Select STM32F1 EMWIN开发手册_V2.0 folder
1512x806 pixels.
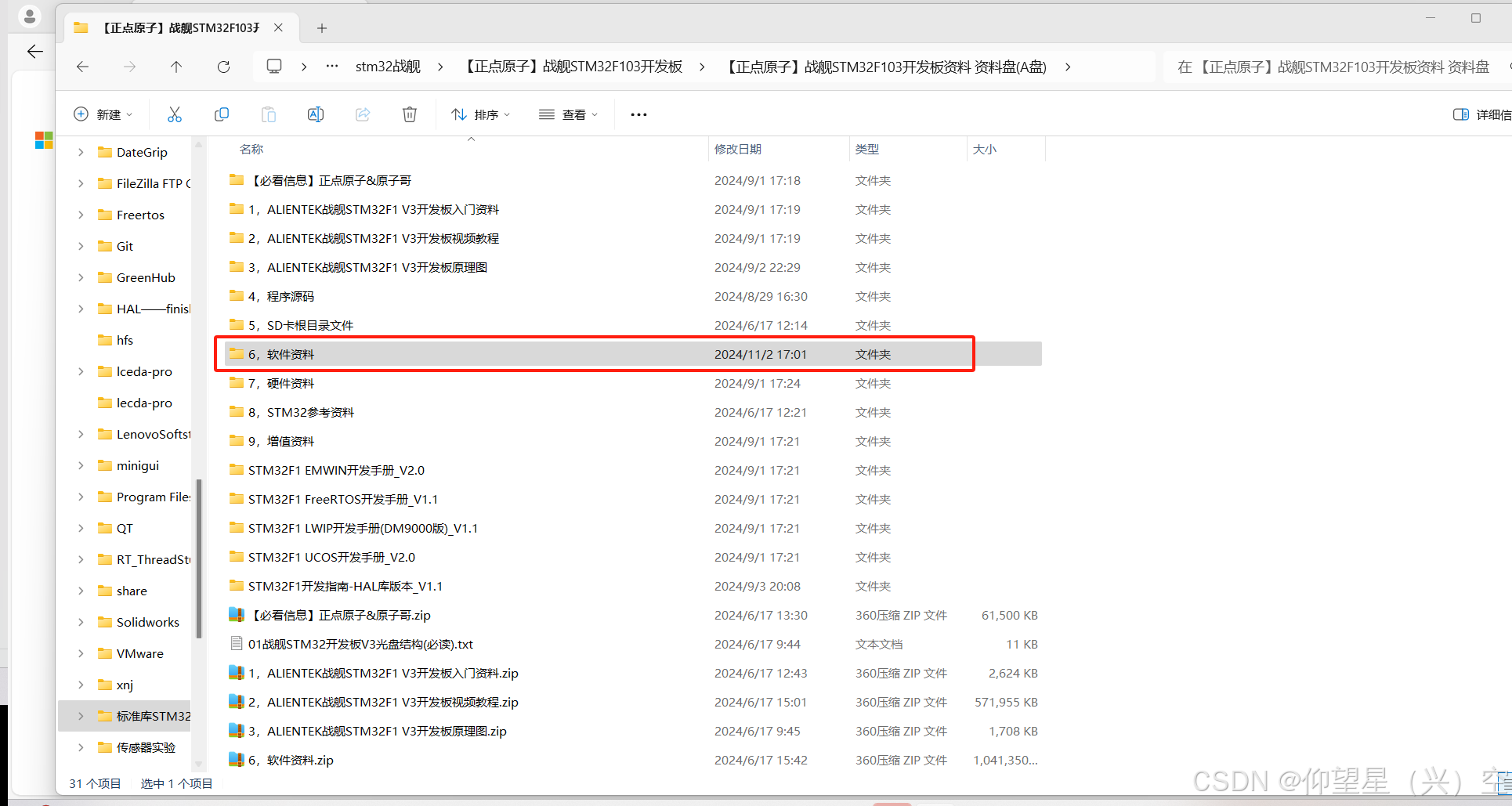point(336,470)
